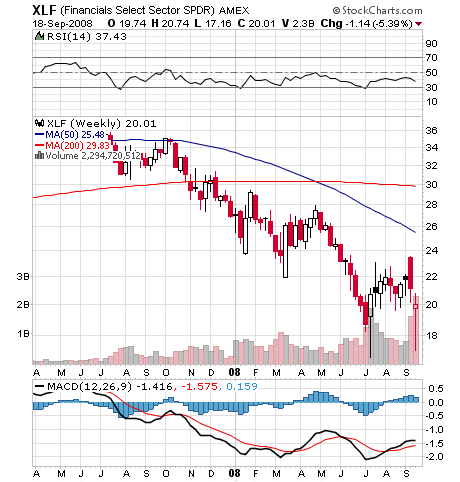
Task: Click the RSI indicator mountain icon
Action: coord(39,36)
